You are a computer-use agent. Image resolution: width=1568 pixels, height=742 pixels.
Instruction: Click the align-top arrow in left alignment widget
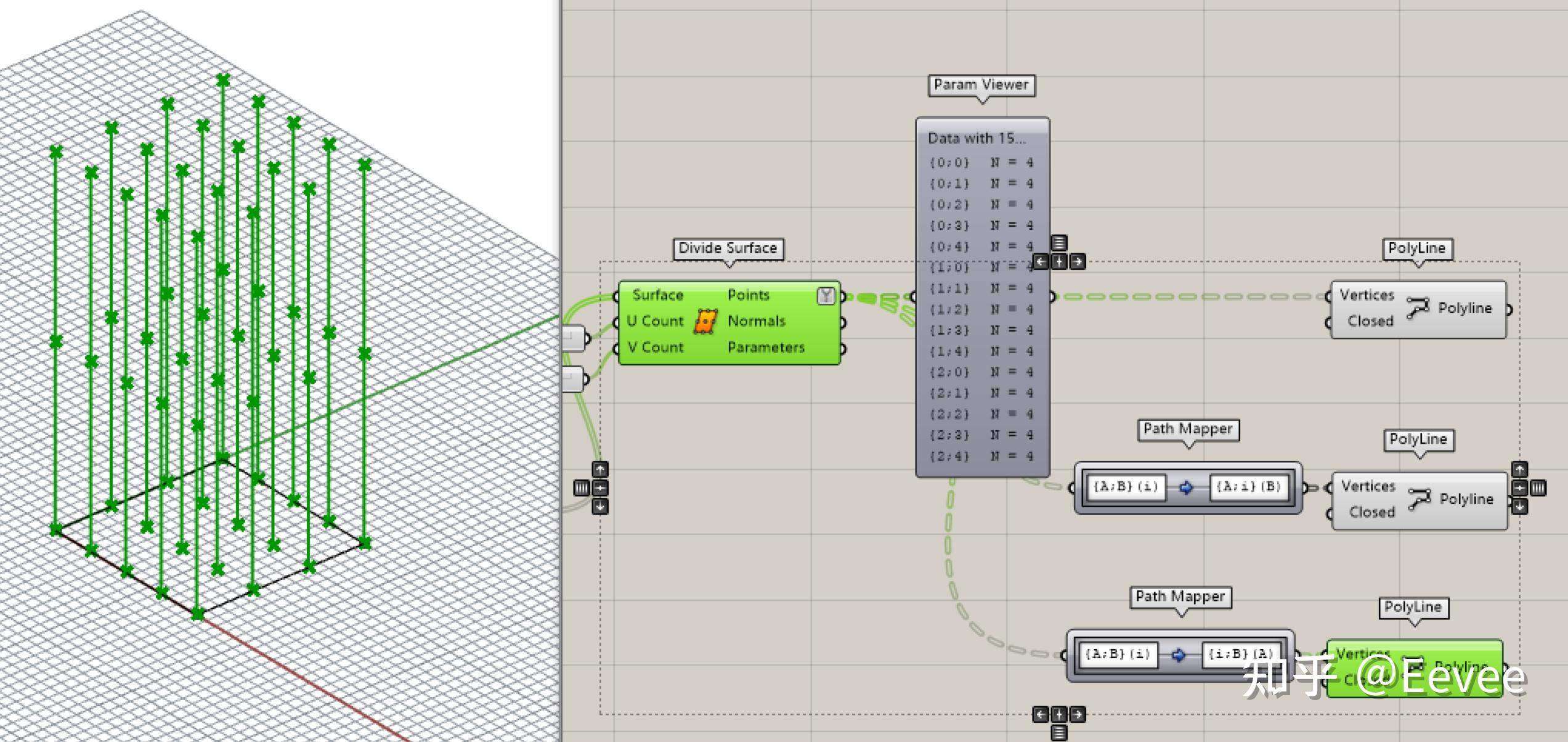(x=600, y=470)
